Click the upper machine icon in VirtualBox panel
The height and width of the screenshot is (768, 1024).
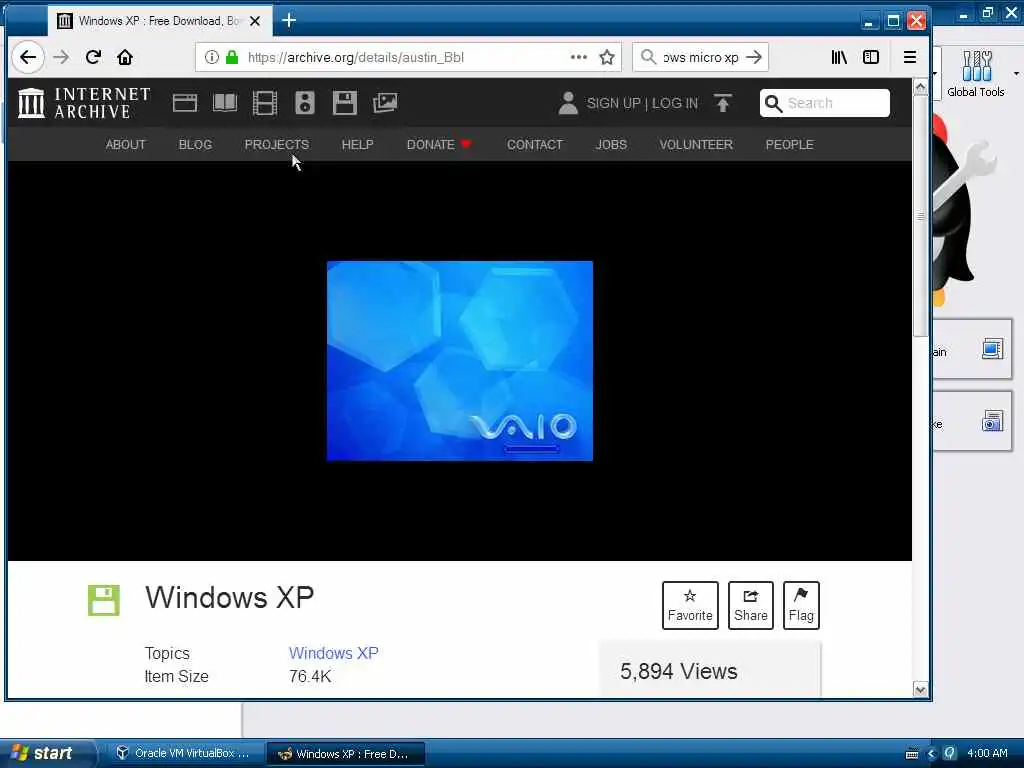[x=993, y=349]
